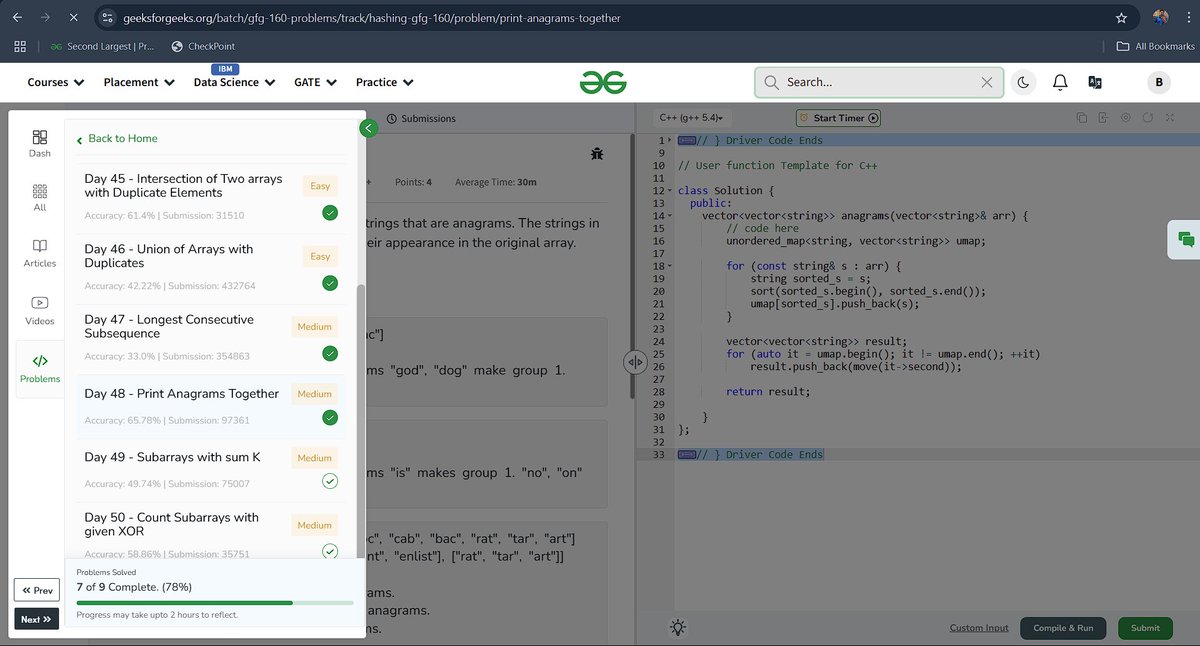
Task: Click the Day 49 unfilled checkmark
Action: coord(330,481)
